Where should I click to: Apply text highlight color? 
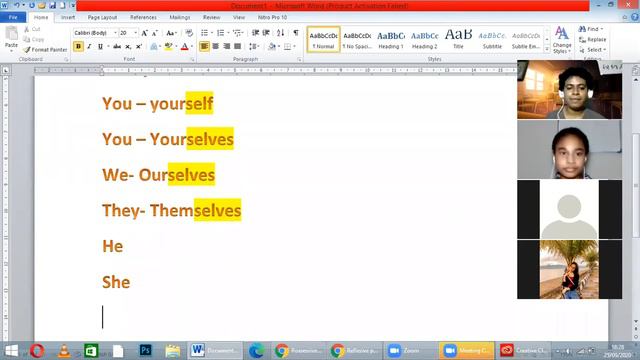tap(168, 46)
